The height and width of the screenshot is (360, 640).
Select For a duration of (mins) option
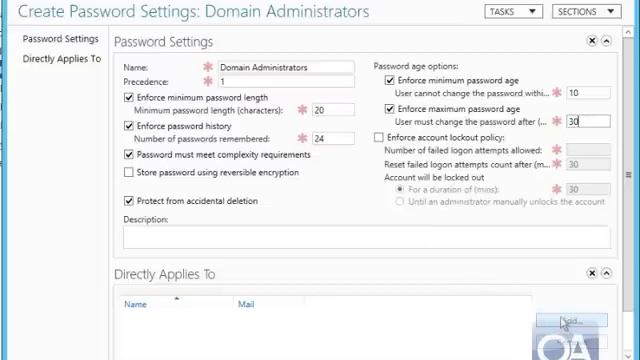(400, 189)
